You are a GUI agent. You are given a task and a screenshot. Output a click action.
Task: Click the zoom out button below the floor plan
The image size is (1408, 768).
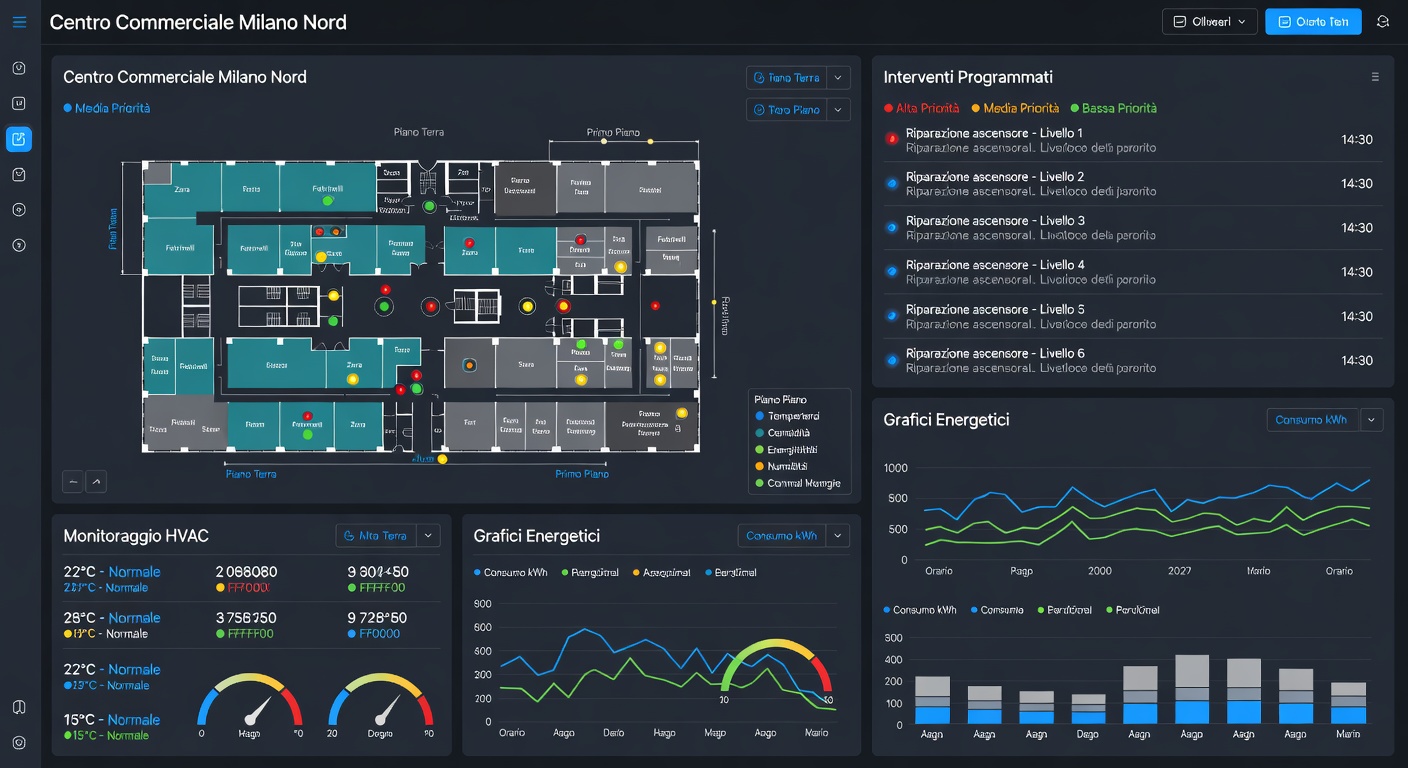[x=72, y=481]
